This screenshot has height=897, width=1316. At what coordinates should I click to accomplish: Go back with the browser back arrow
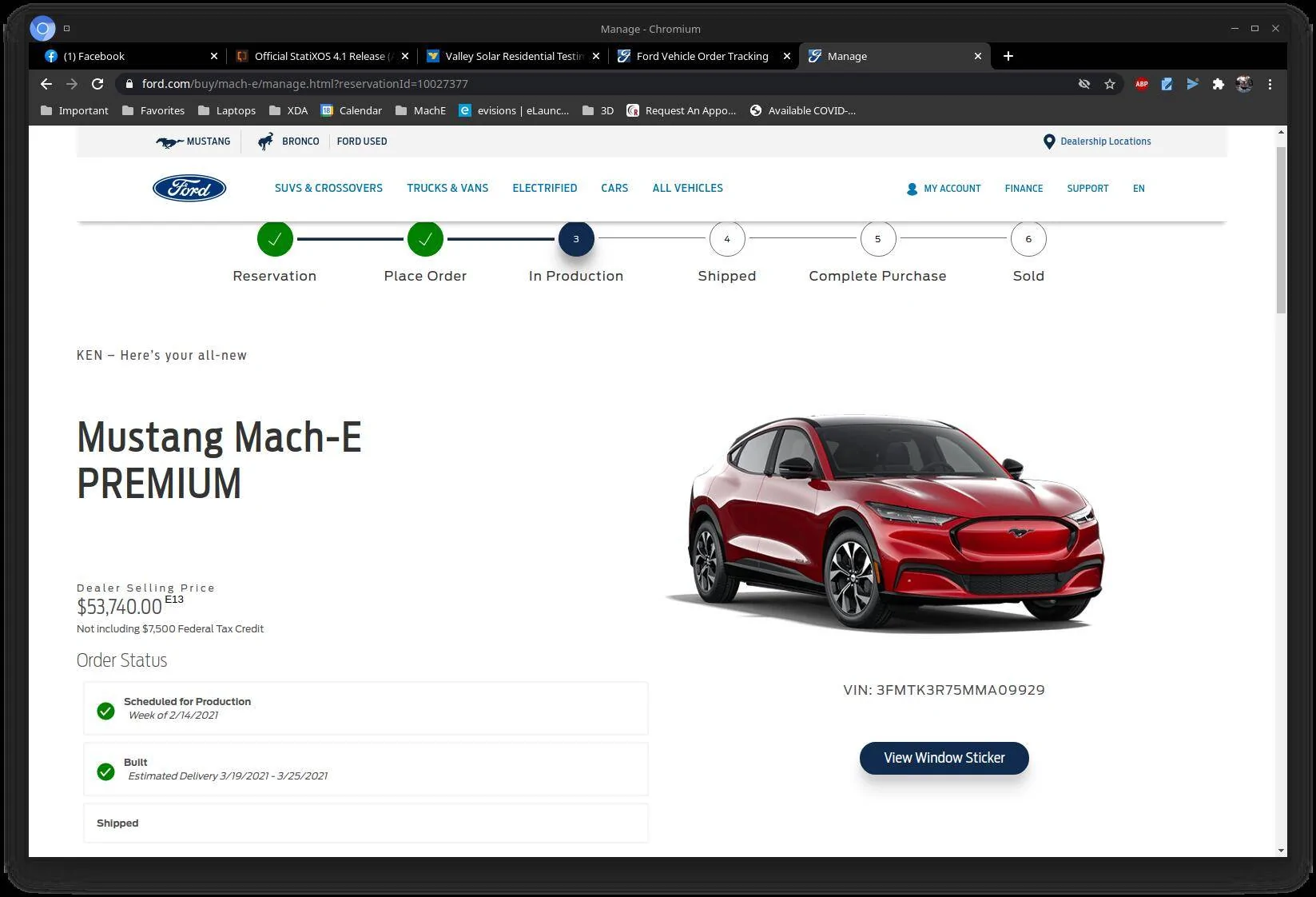tap(46, 84)
